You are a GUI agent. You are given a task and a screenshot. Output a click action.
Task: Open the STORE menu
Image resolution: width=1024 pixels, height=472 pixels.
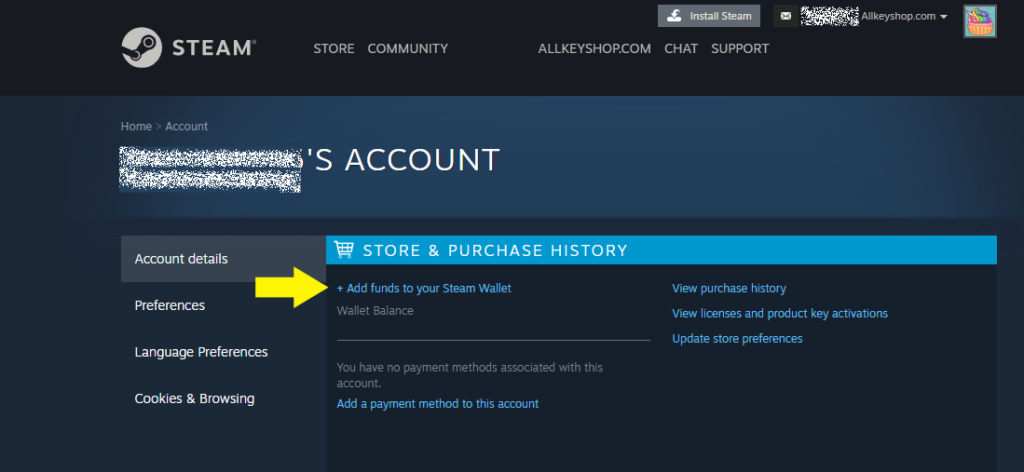pyautogui.click(x=333, y=48)
